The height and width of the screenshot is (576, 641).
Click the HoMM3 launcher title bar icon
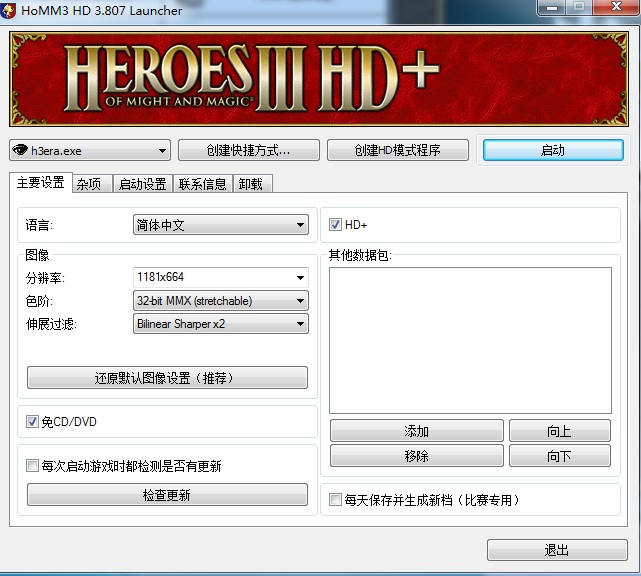7,11
